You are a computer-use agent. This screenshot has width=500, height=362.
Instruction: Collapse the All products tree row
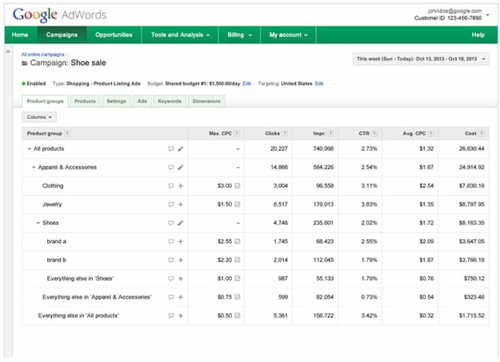point(29,149)
